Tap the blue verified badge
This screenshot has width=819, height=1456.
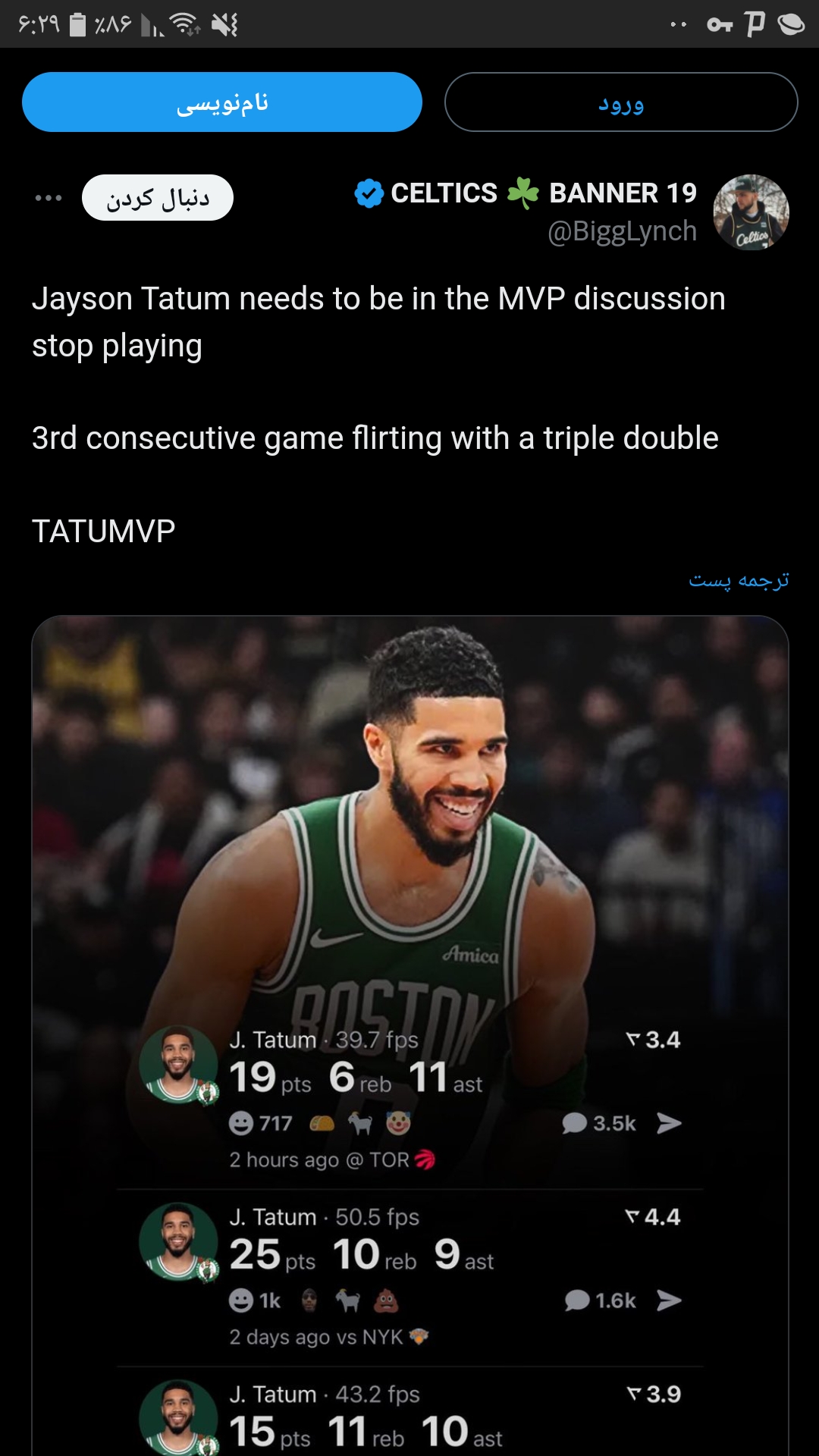369,193
